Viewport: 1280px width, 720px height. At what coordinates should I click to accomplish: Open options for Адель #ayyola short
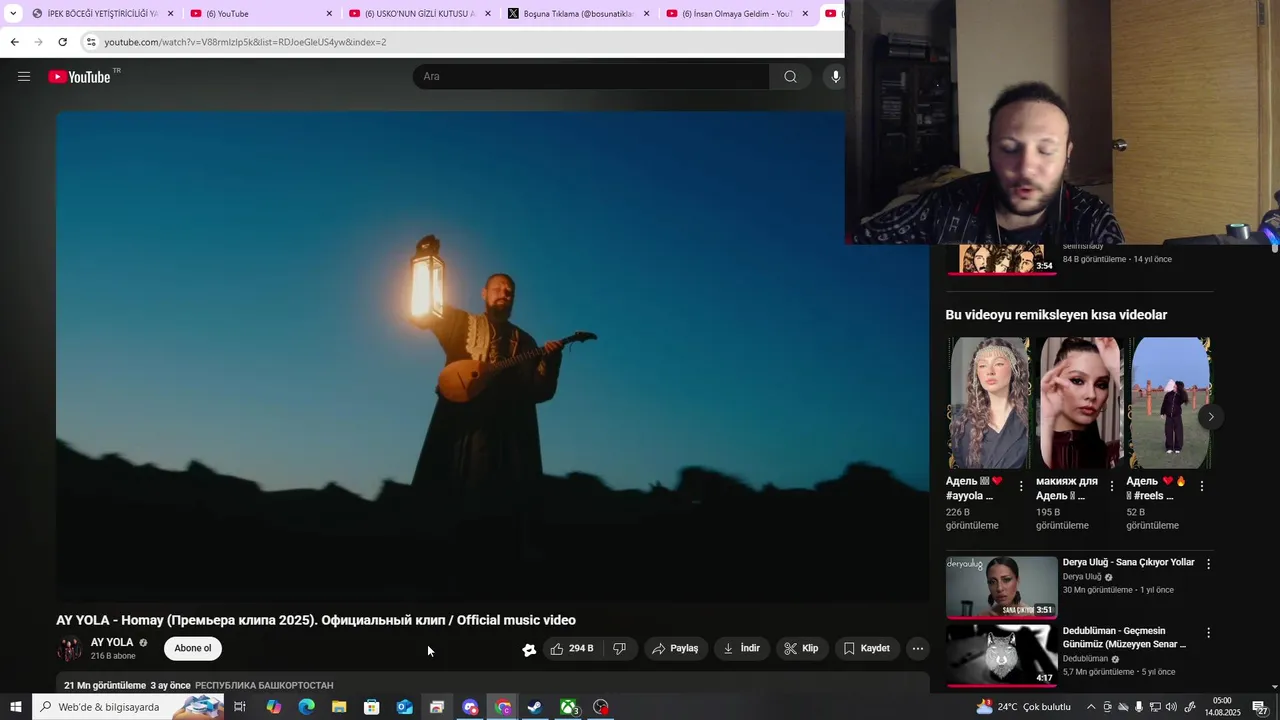click(1021, 486)
